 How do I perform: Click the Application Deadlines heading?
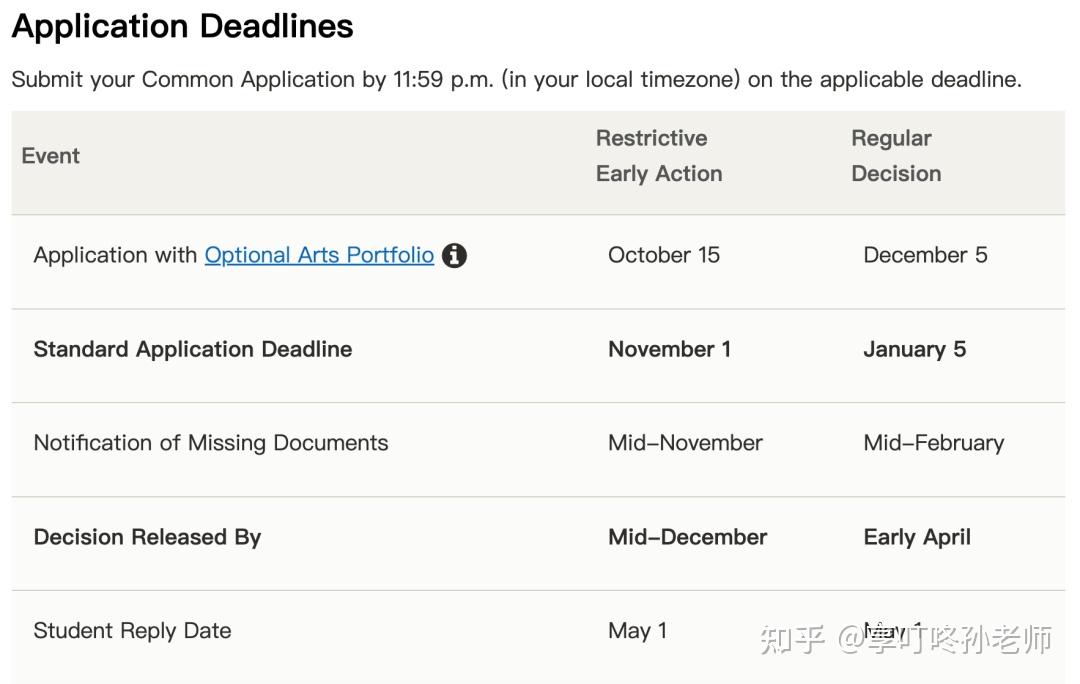(182, 26)
